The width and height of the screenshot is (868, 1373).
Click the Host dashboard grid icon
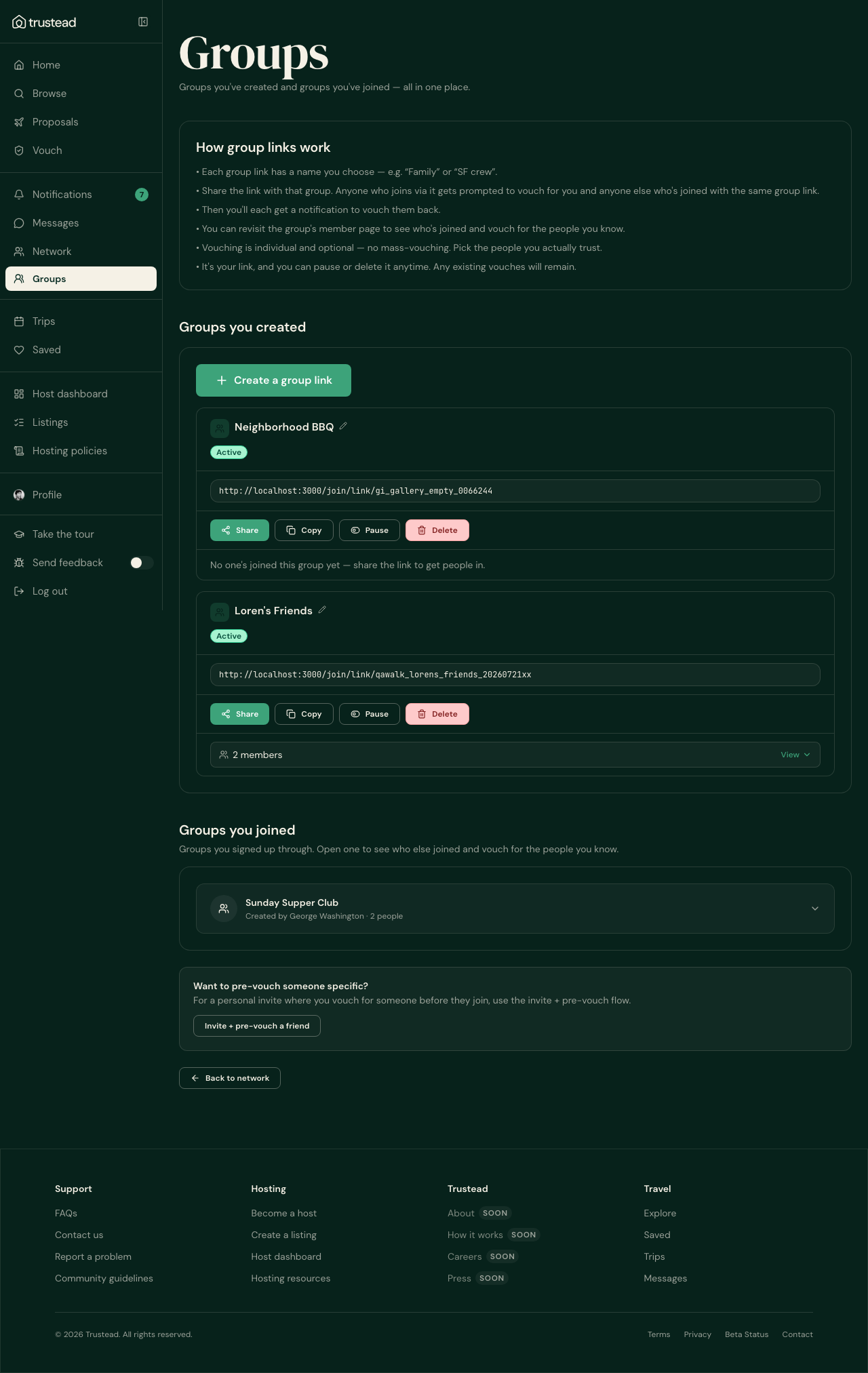coord(19,394)
